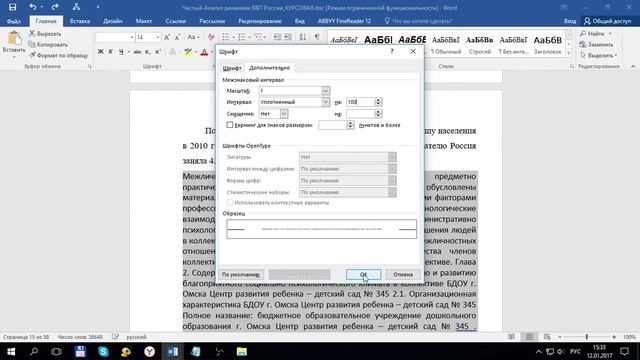Sort paragraphs with the sort icon
The height and width of the screenshot is (360, 640).
coord(302,38)
